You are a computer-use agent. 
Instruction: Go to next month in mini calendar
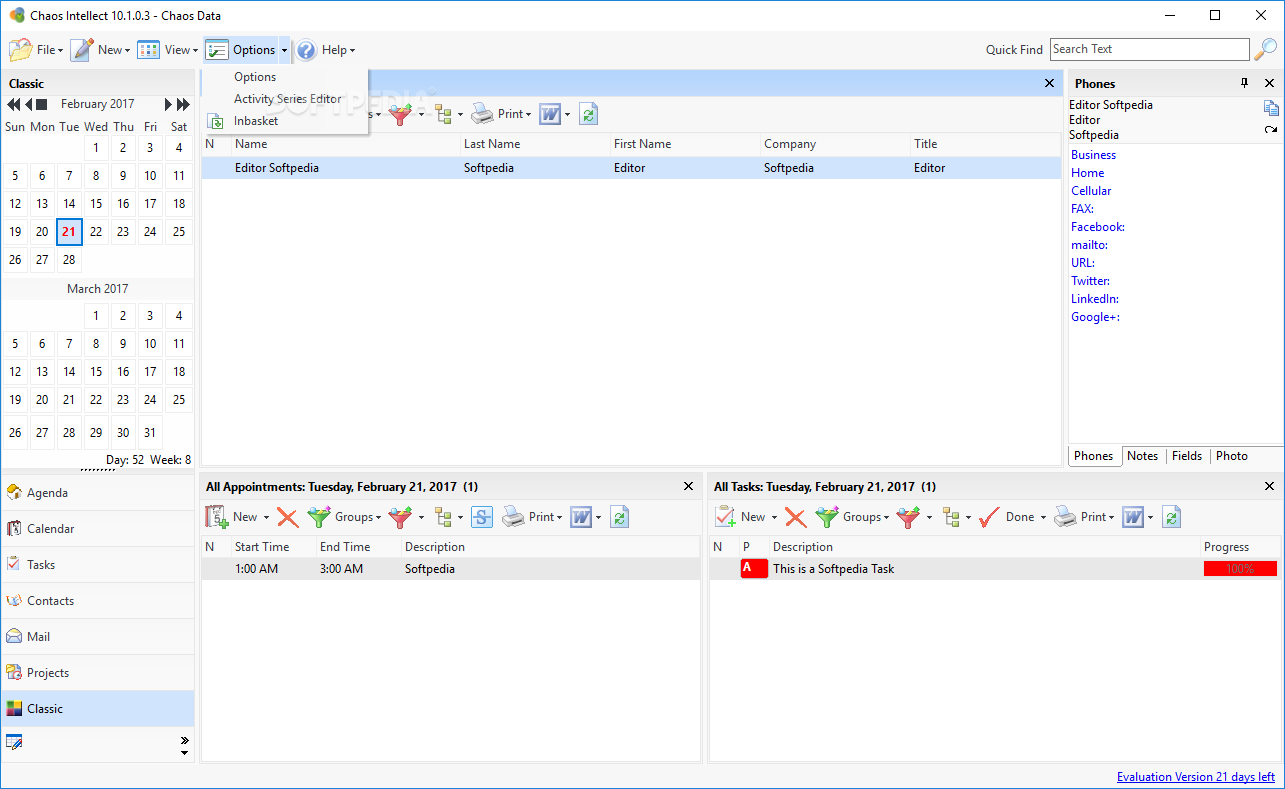coord(169,104)
